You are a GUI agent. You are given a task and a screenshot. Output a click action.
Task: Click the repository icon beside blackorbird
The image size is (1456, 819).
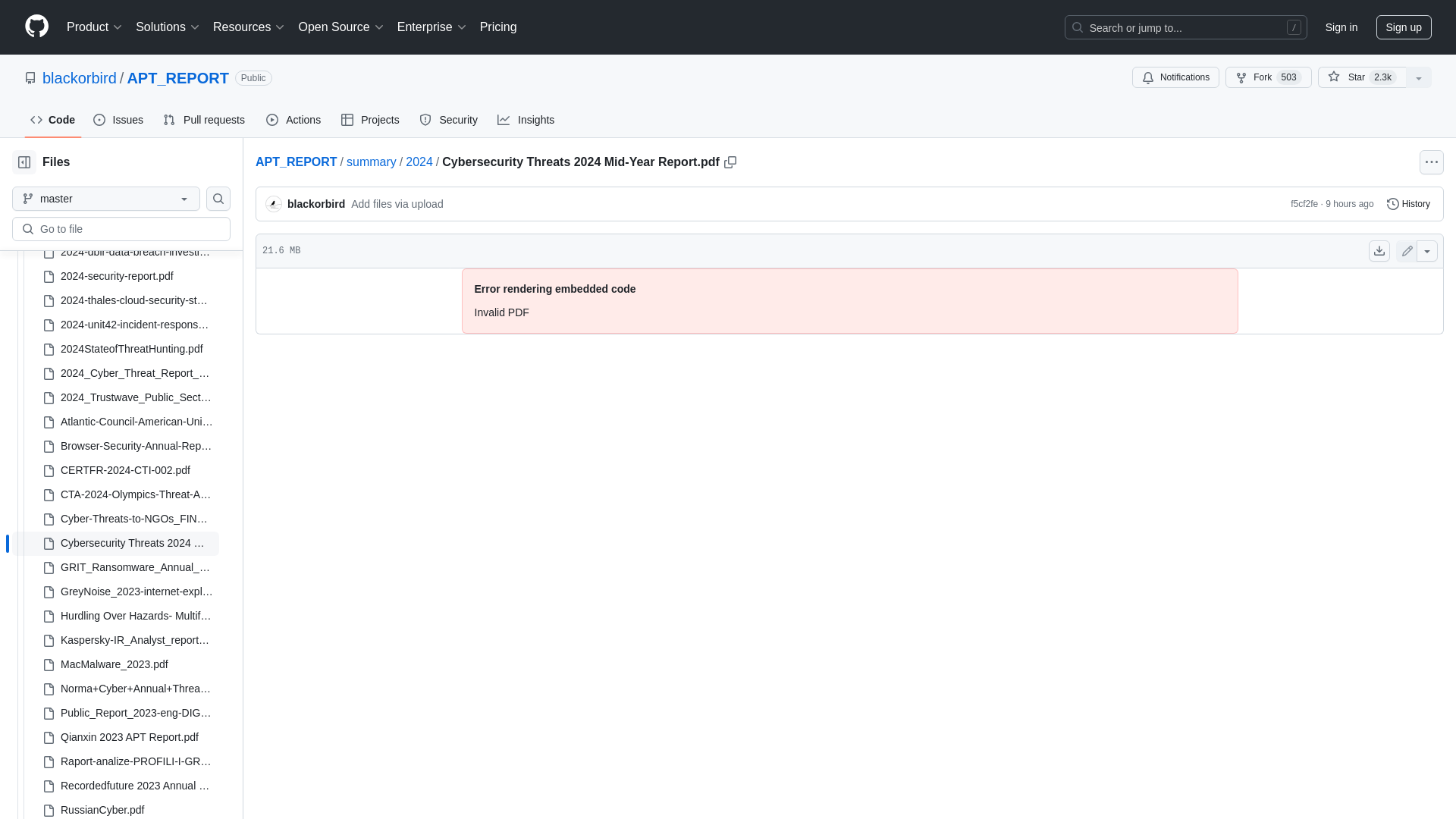click(x=30, y=78)
